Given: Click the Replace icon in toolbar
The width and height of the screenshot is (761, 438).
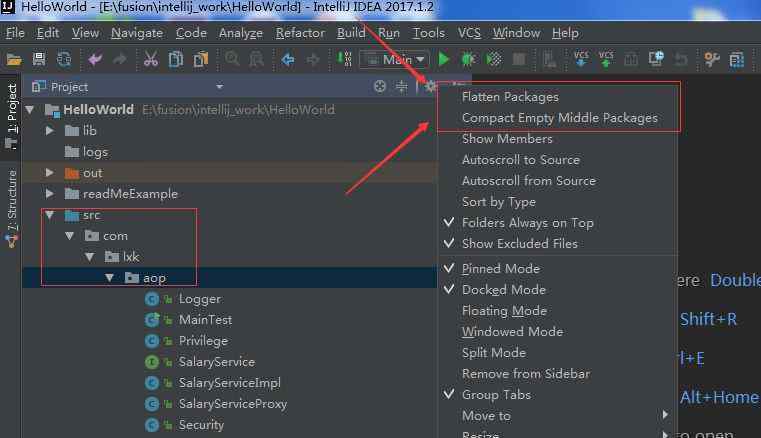Looking at the screenshot, I should tap(256, 60).
